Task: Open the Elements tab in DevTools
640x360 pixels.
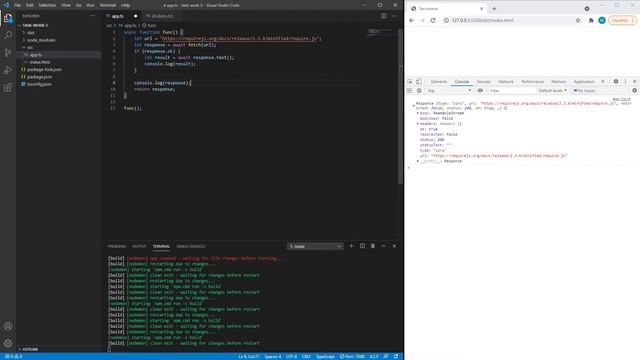Action: [439, 82]
